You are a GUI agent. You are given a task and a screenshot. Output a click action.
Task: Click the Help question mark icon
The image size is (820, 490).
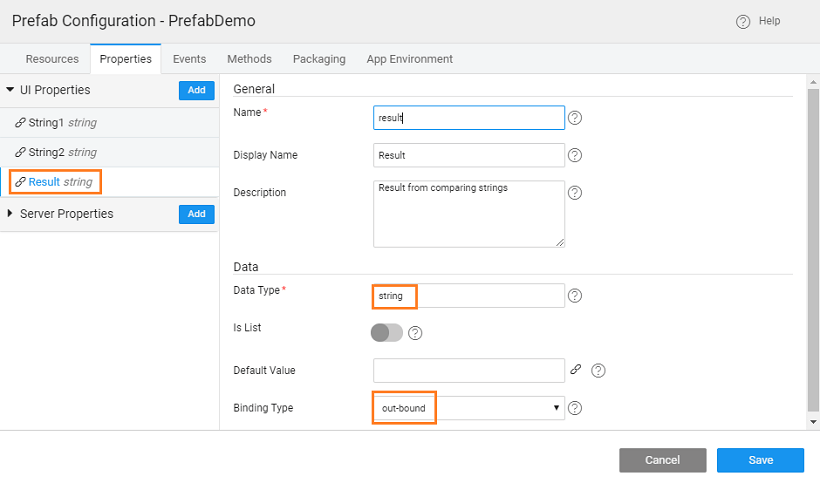pos(743,22)
